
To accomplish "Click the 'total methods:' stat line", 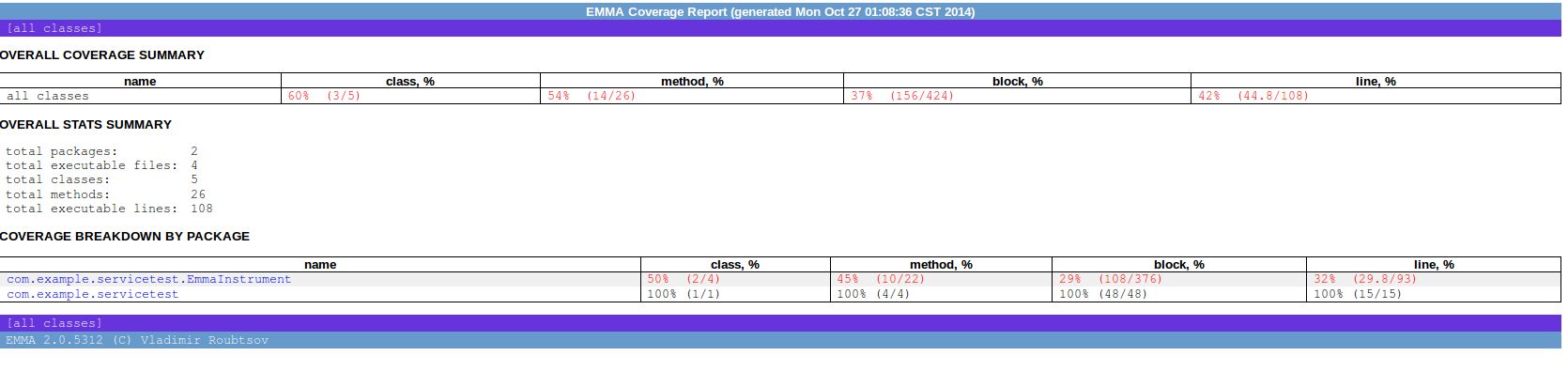I will point(105,194).
